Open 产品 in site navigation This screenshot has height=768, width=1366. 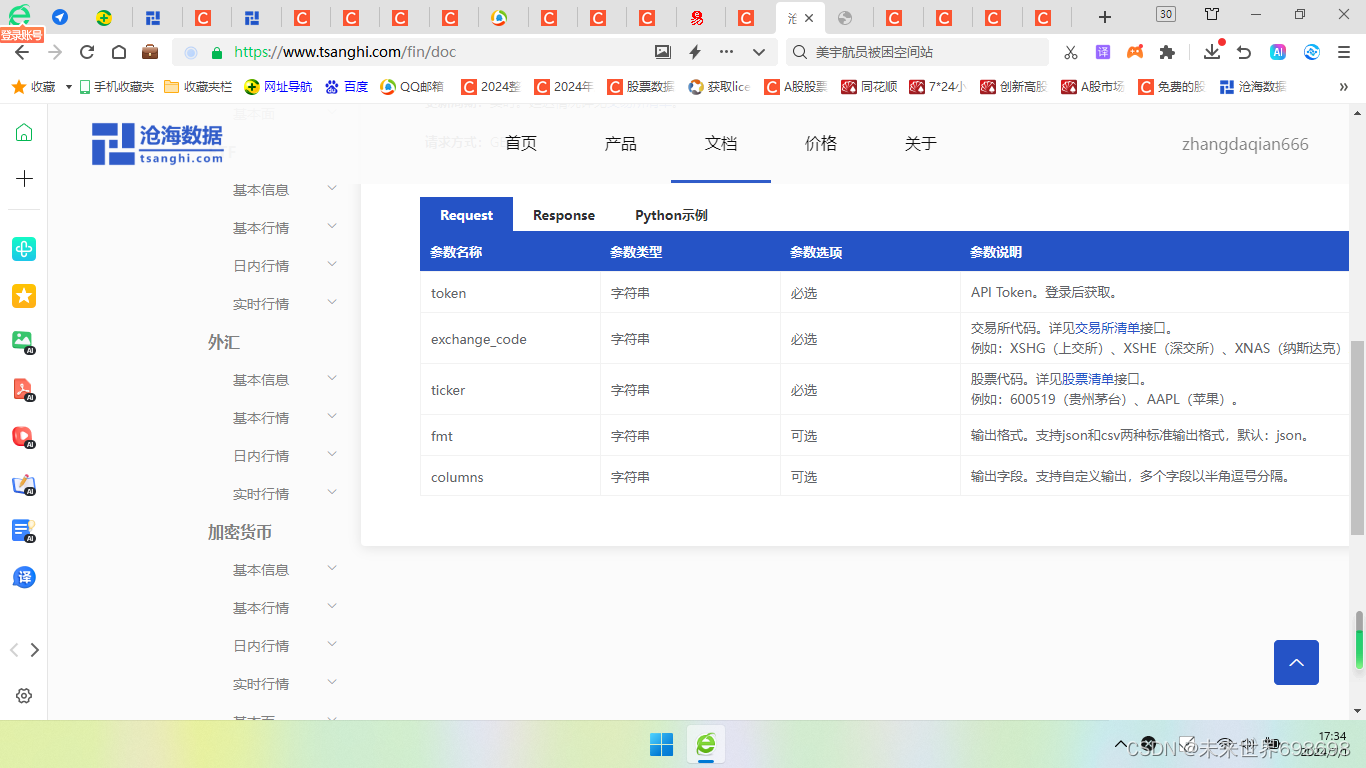click(x=621, y=144)
